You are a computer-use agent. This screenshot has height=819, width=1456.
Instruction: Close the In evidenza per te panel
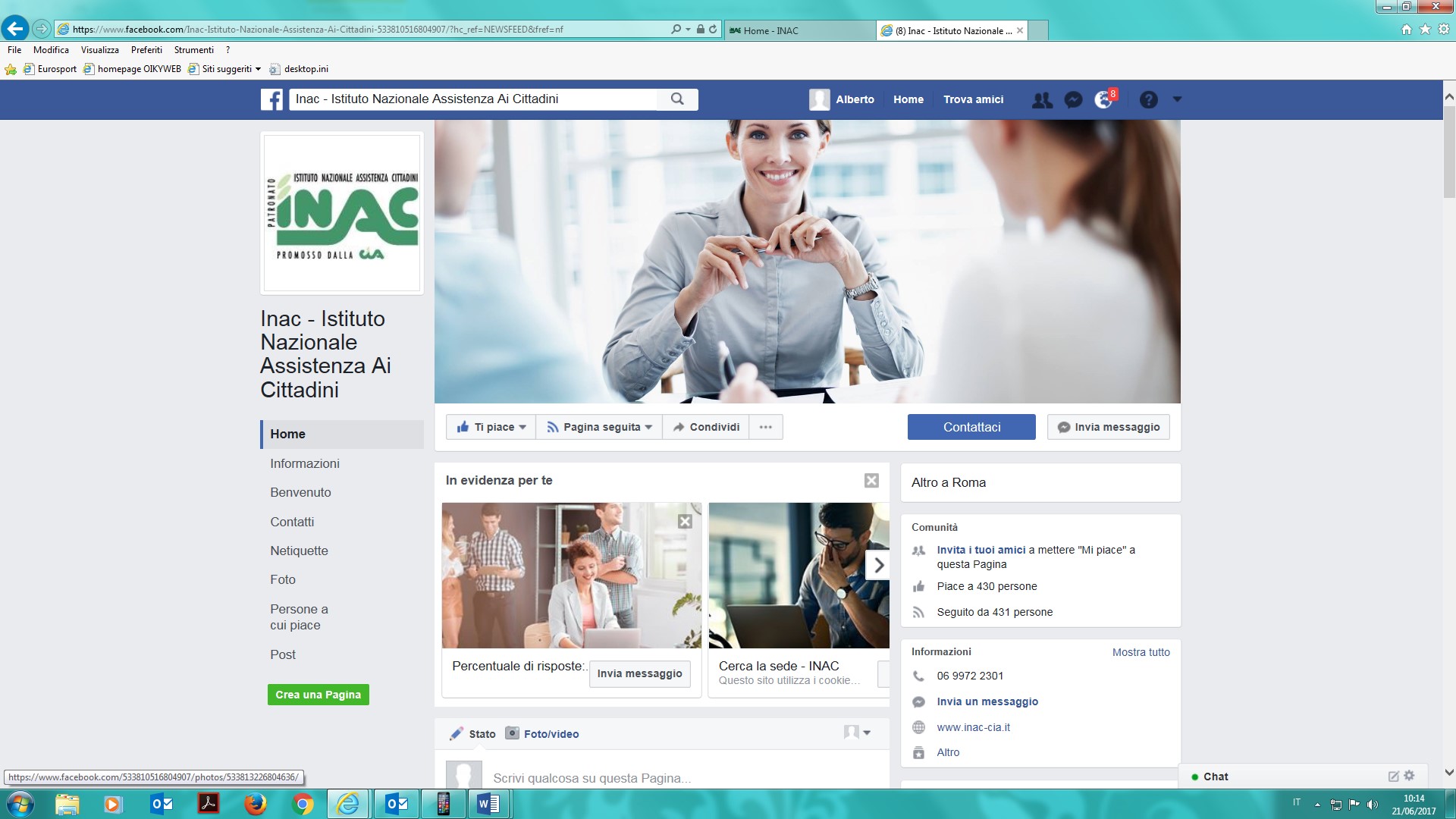point(871,480)
